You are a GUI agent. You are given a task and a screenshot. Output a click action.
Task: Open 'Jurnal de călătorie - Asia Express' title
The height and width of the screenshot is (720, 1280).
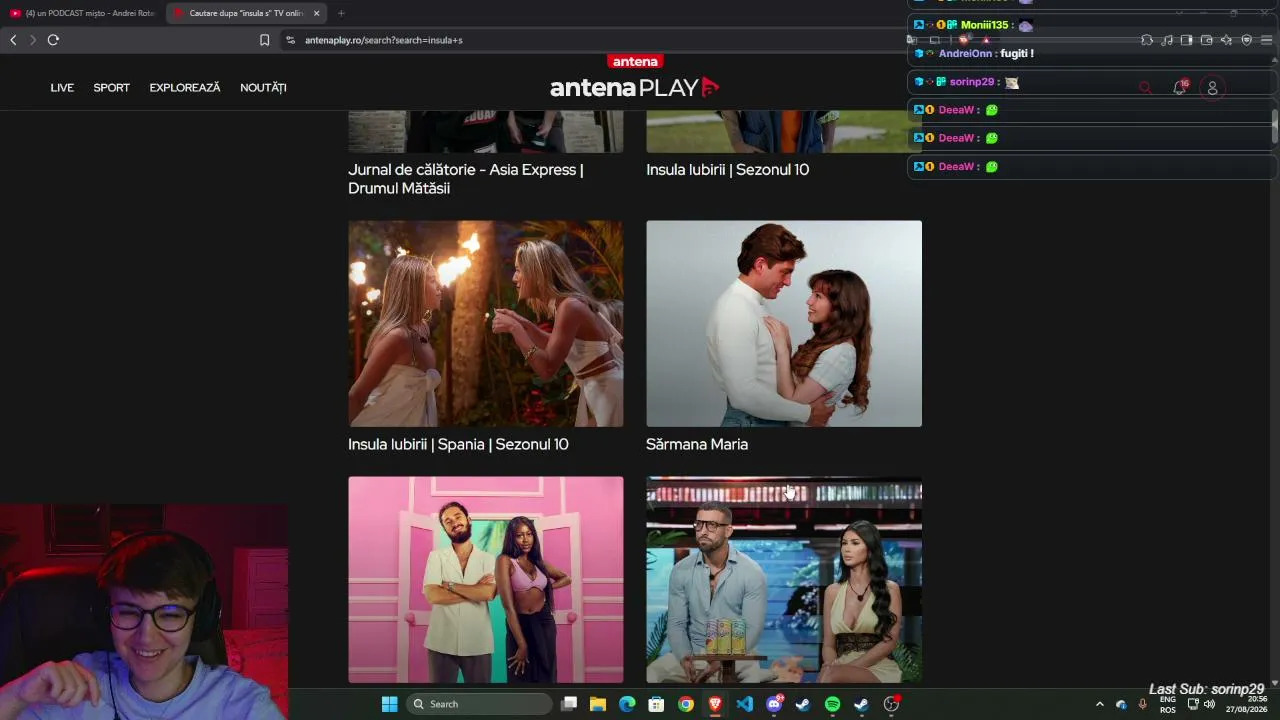466,179
